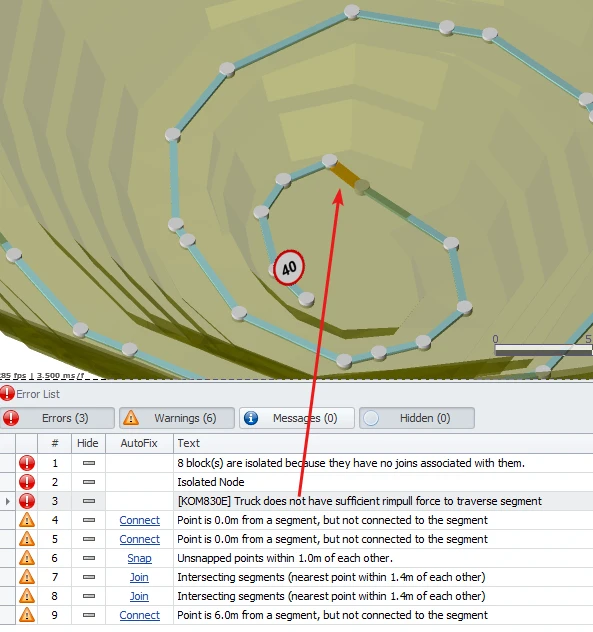Click the current row indicator arrow on row 3
Screen dimensions: 593x632
coord(8,501)
